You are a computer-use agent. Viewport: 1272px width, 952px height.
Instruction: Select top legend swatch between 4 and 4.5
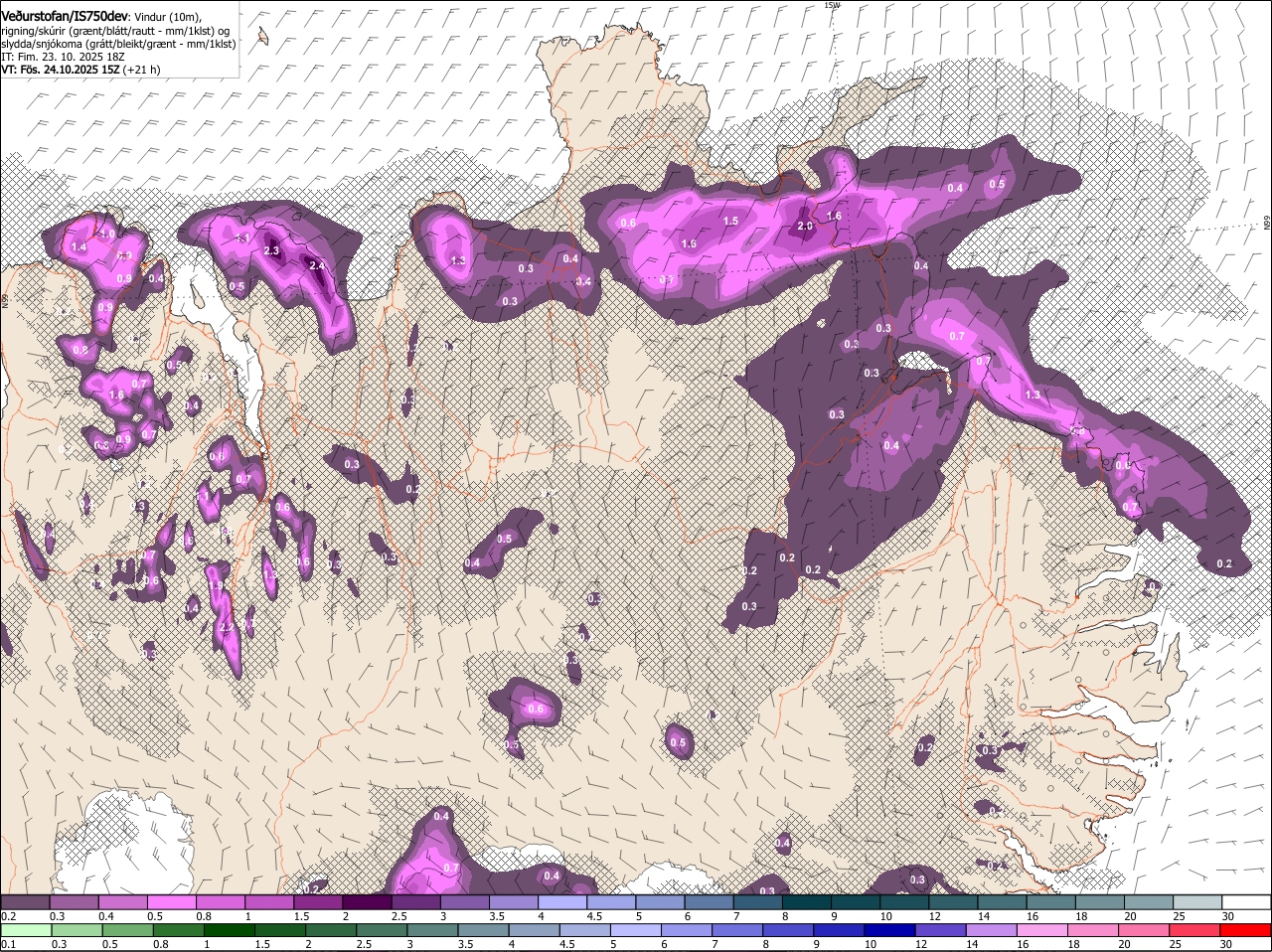click(562, 901)
